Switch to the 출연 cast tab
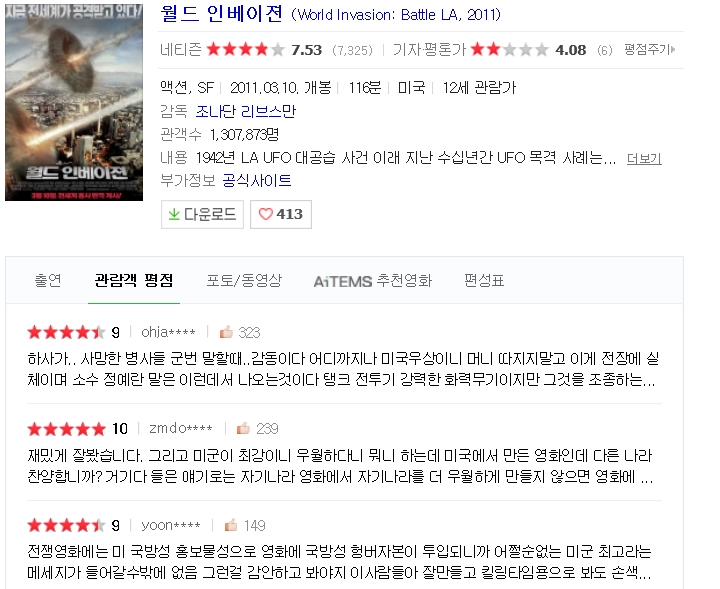This screenshot has width=720, height=589. click(48, 280)
